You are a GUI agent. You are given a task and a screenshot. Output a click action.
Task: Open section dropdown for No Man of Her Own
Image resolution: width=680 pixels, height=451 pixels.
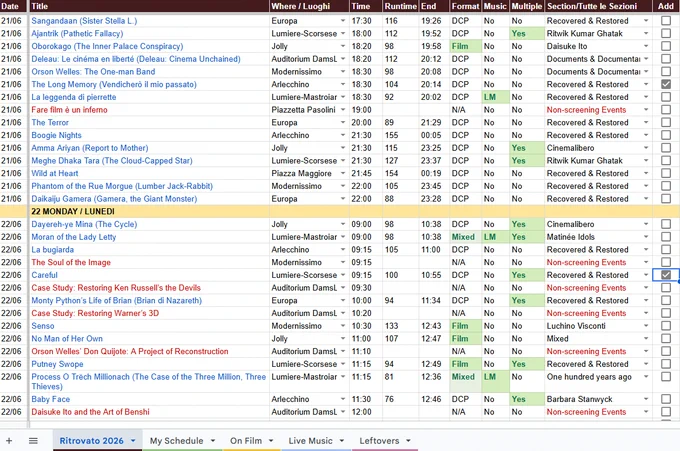point(646,339)
